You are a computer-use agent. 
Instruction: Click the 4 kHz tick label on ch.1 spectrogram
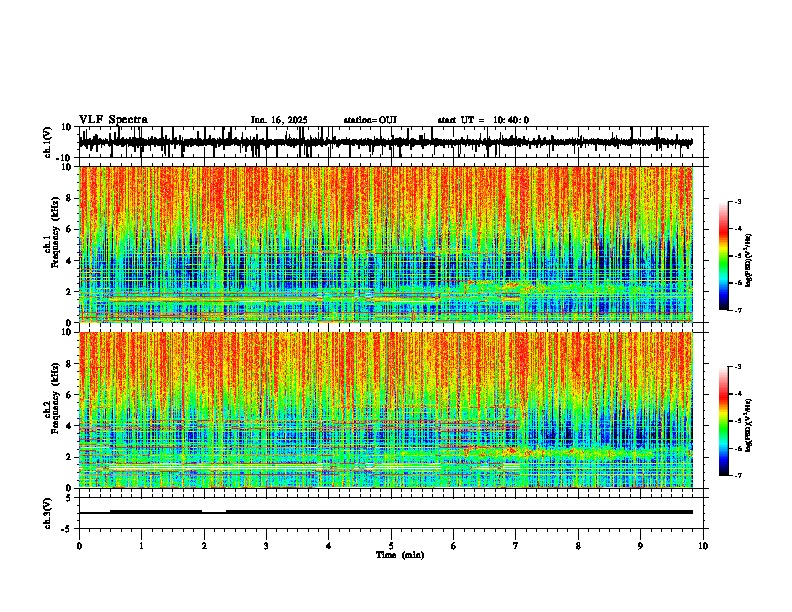click(x=69, y=261)
